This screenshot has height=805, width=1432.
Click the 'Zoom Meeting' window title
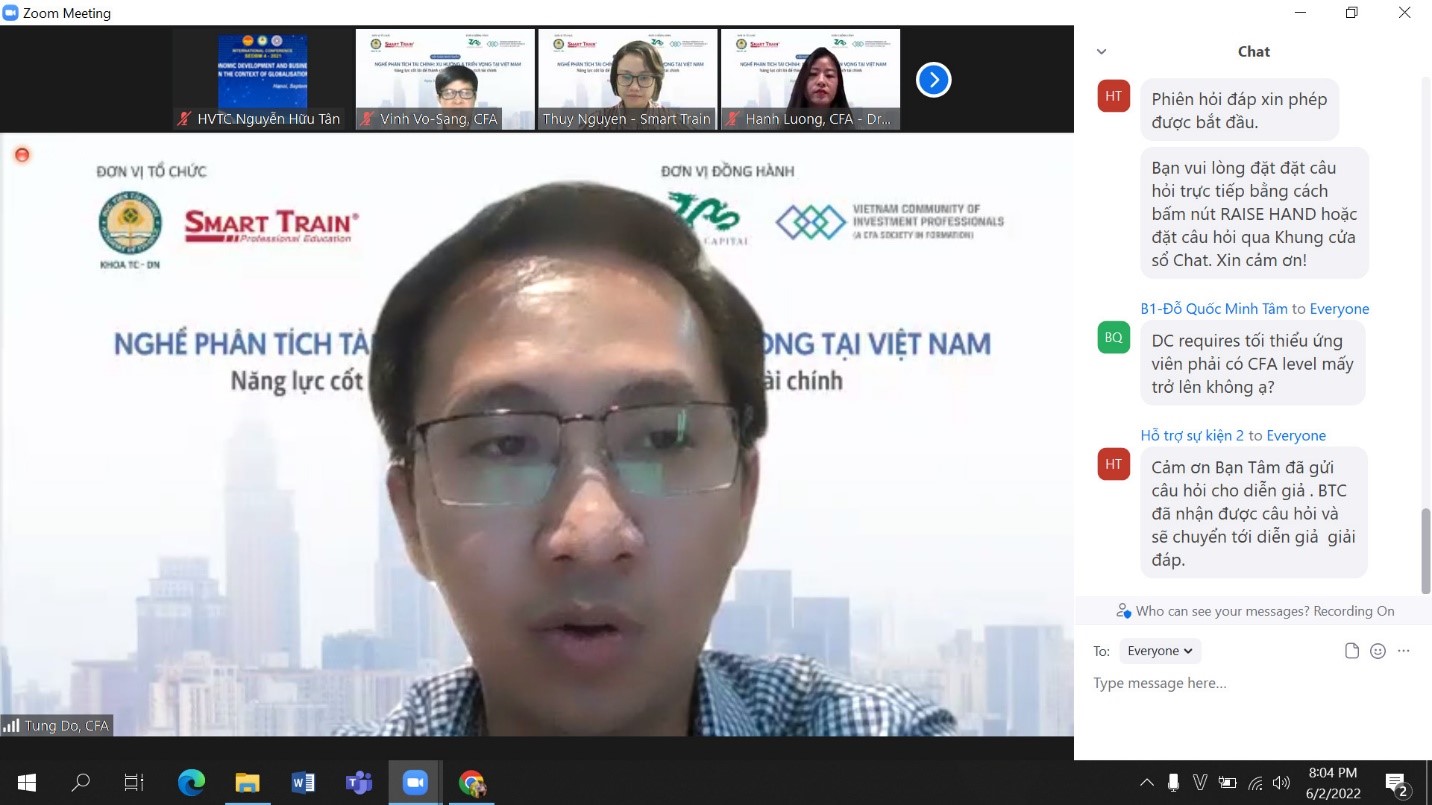coord(67,14)
